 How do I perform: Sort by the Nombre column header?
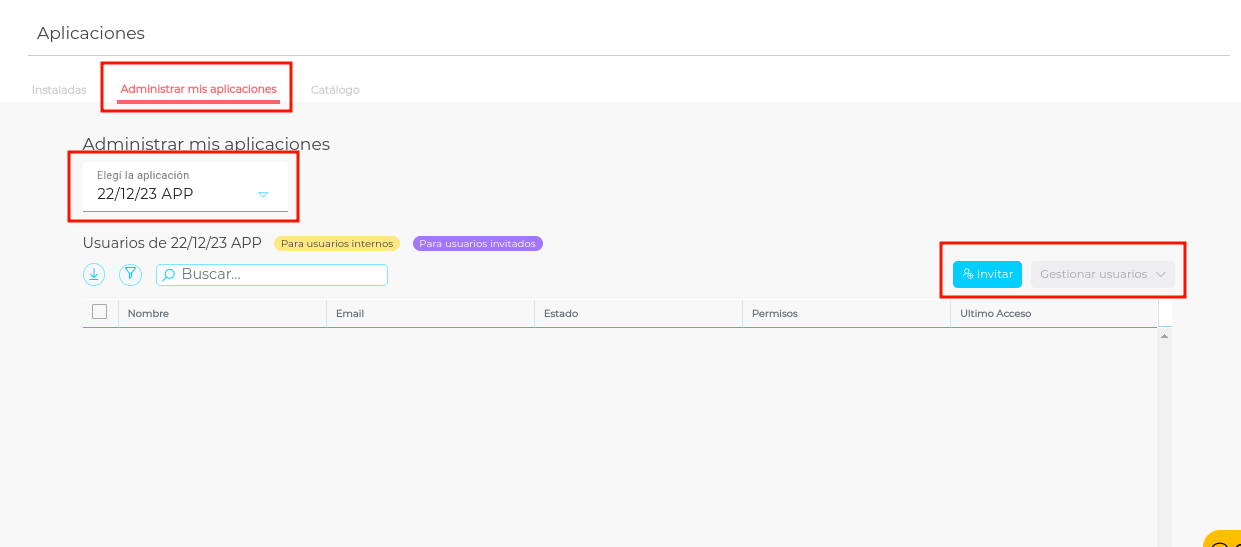click(x=149, y=314)
